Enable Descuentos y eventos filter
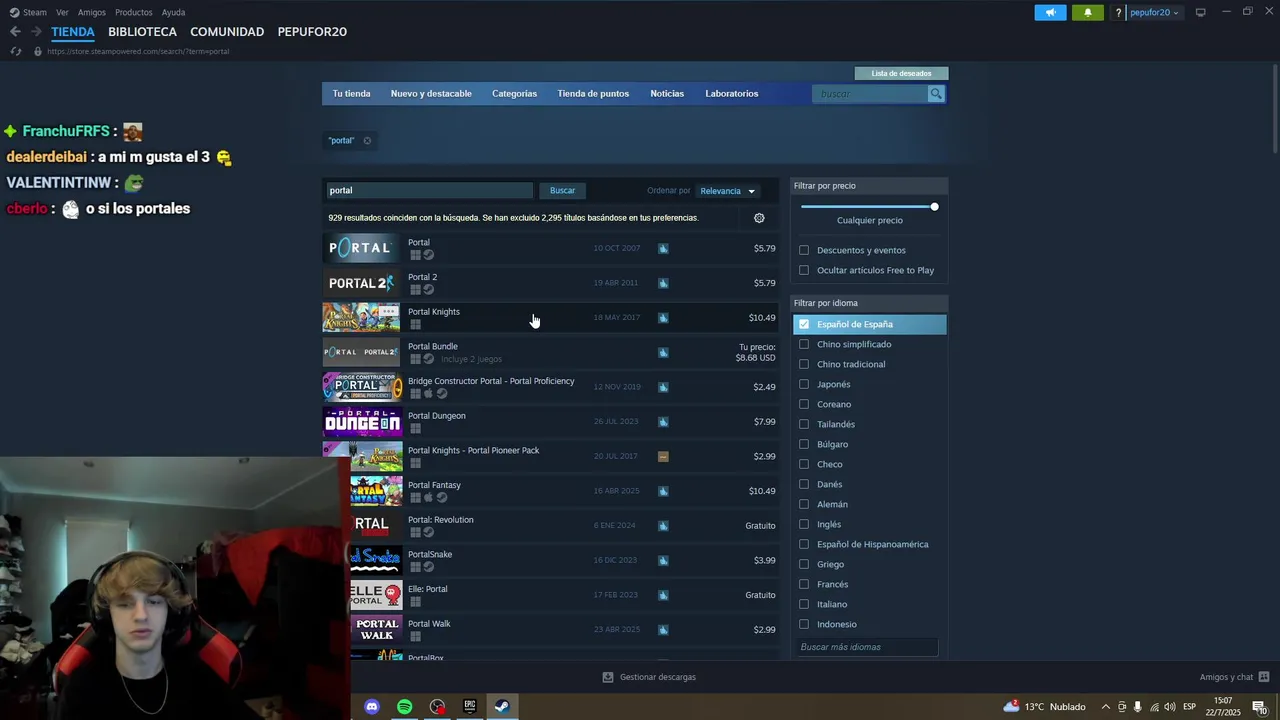The width and height of the screenshot is (1280, 720). click(x=804, y=250)
